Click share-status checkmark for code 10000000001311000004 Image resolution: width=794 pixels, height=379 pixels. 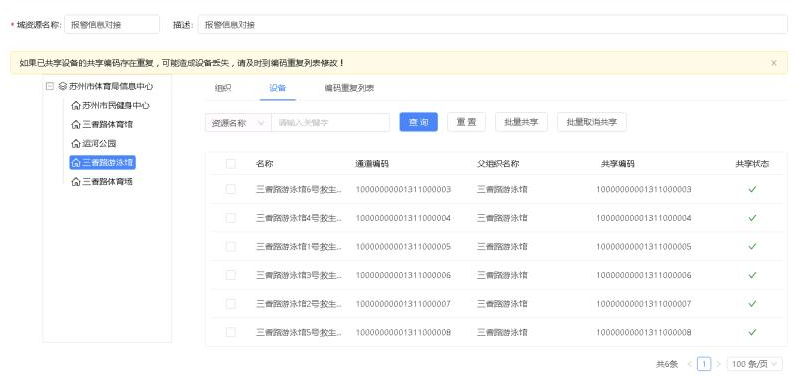pyautogui.click(x=752, y=218)
